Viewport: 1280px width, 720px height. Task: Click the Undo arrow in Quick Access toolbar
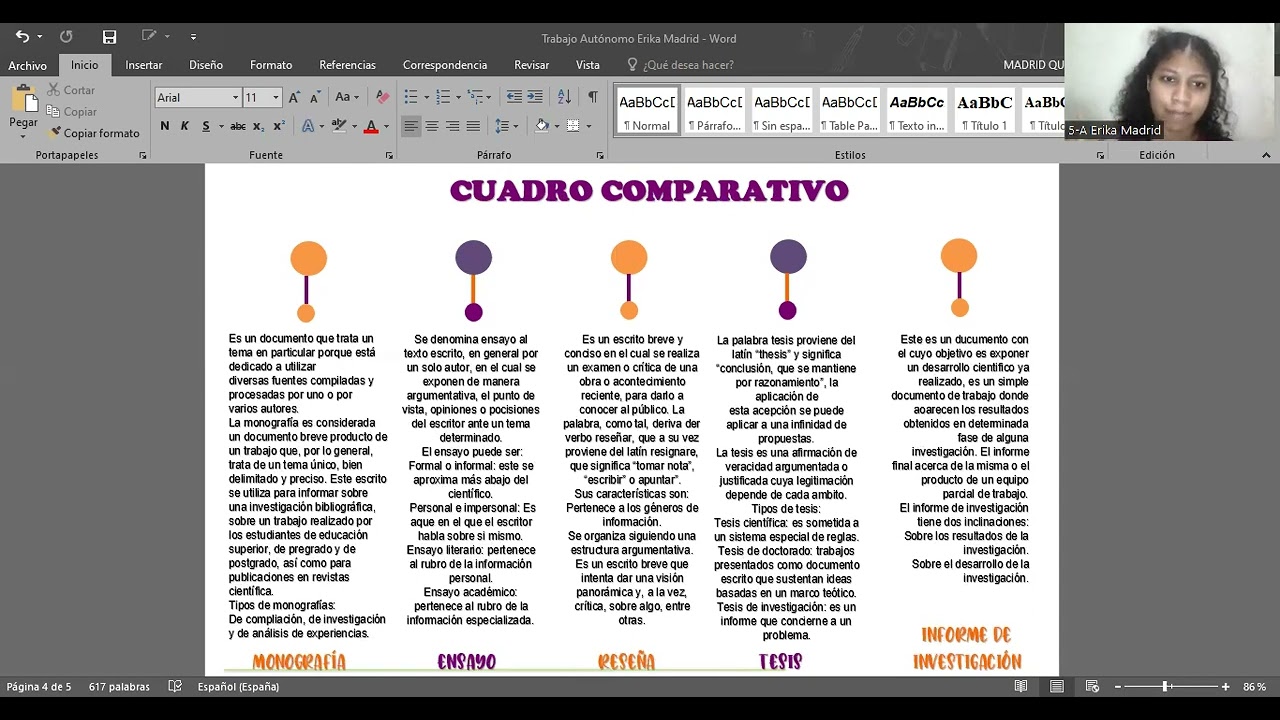(22, 37)
